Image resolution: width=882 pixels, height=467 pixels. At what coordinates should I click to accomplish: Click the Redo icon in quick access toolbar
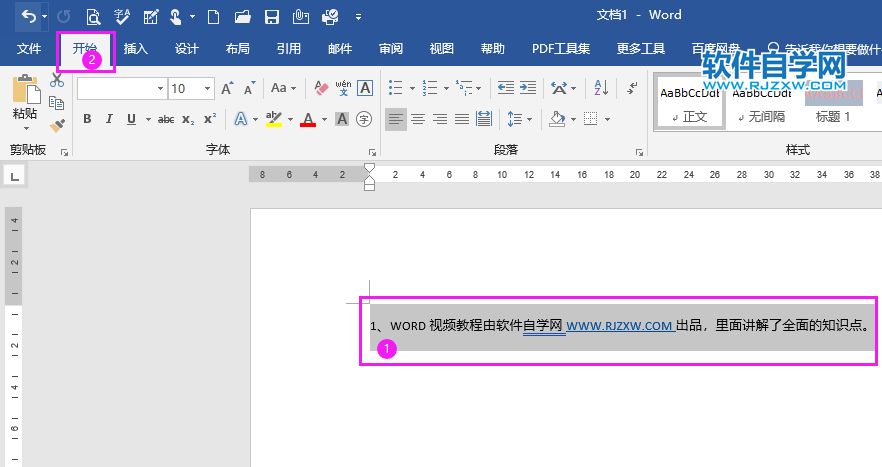coord(64,17)
